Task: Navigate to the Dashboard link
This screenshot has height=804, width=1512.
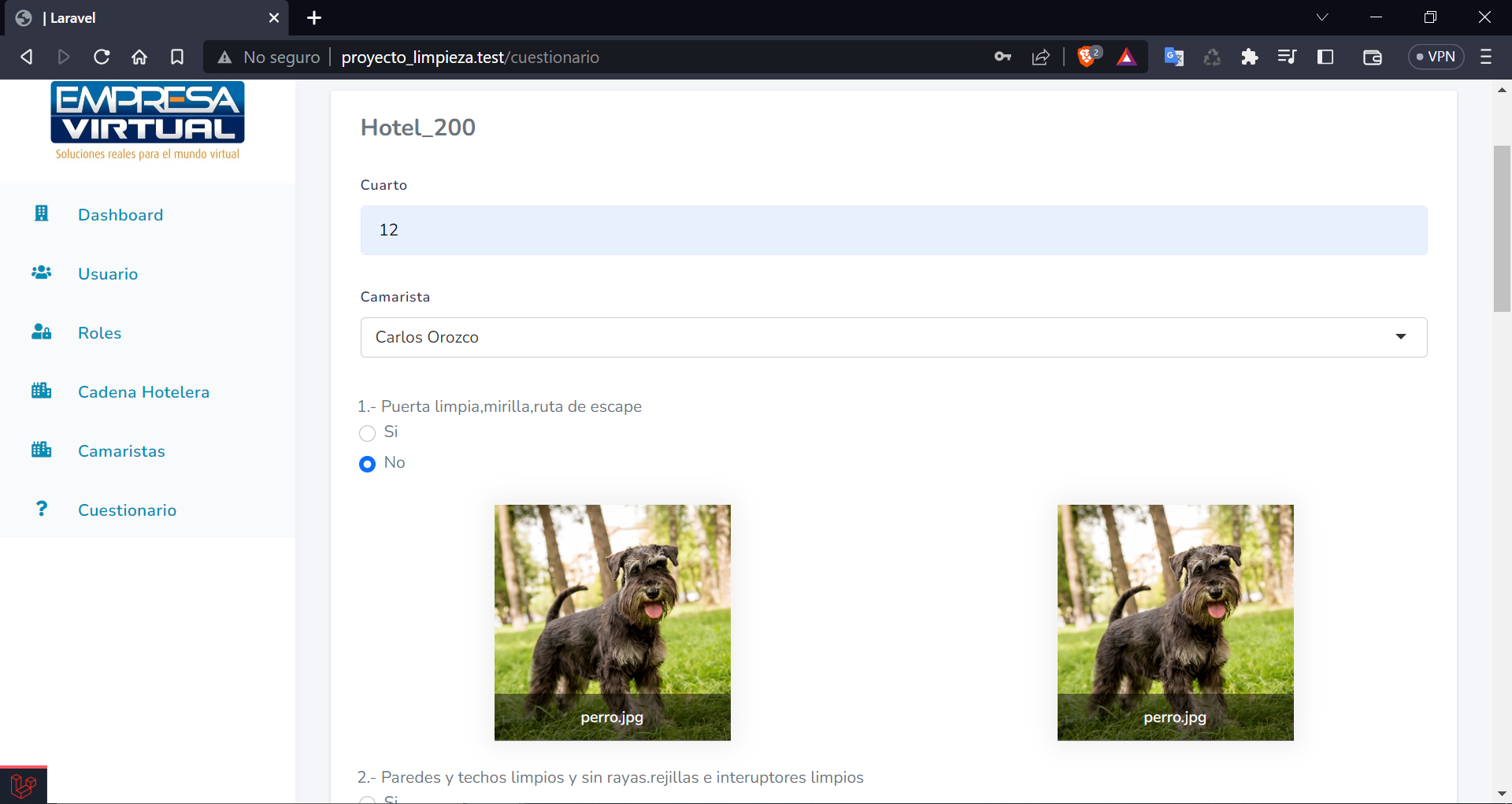Action: 120,214
